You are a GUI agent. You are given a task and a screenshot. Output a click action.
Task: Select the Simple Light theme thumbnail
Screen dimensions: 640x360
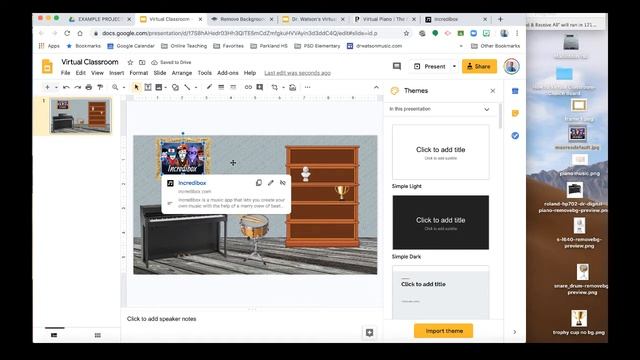(440, 152)
